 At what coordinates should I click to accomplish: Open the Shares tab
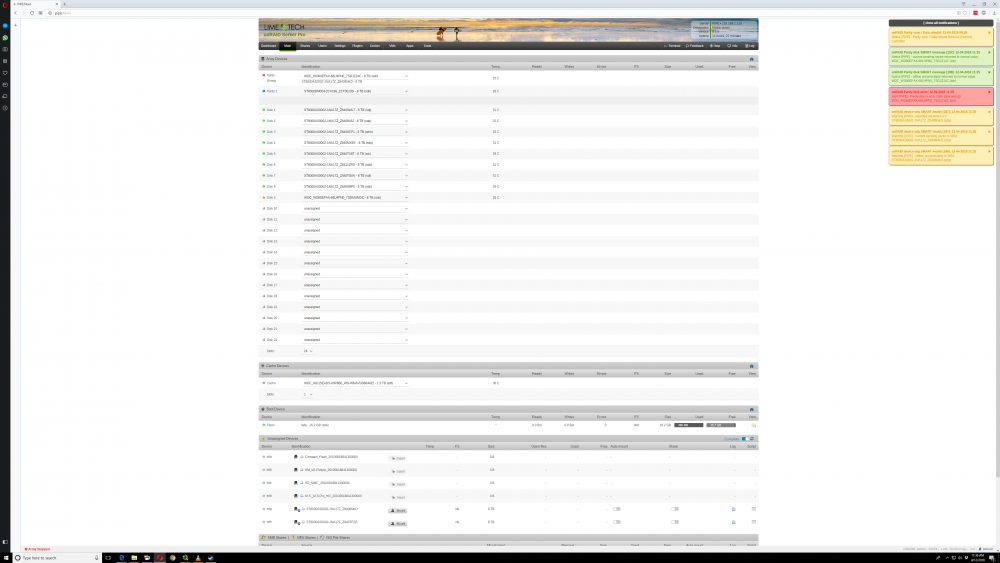point(305,46)
